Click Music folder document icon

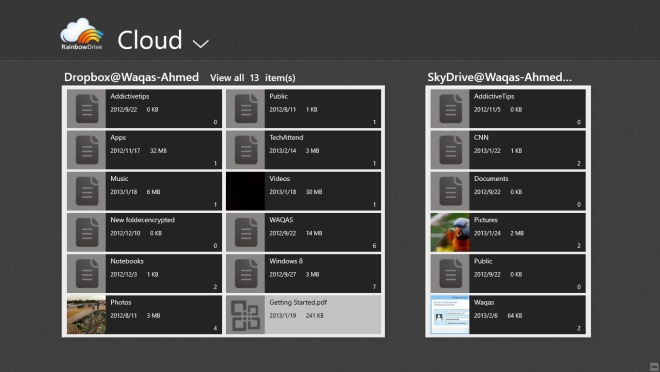(87, 191)
